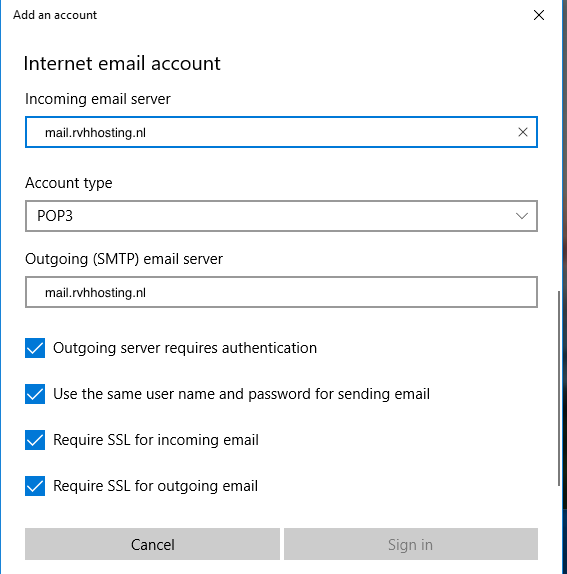Disable Require SSL for incoming email checkbox
The height and width of the screenshot is (574, 567).
click(35, 440)
